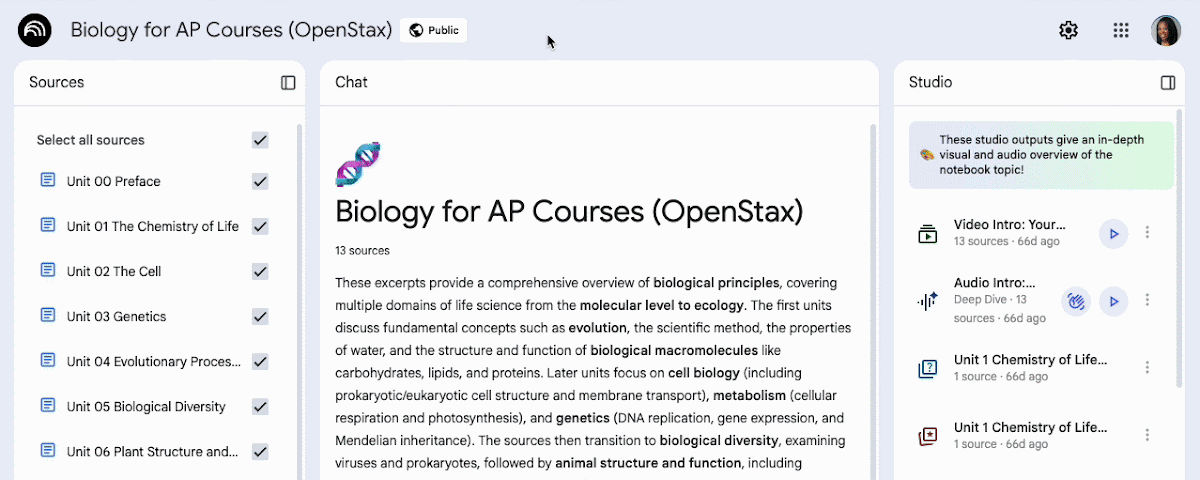Uncheck the Unit 00 Preface source
The height and width of the screenshot is (480, 1200).
point(260,181)
